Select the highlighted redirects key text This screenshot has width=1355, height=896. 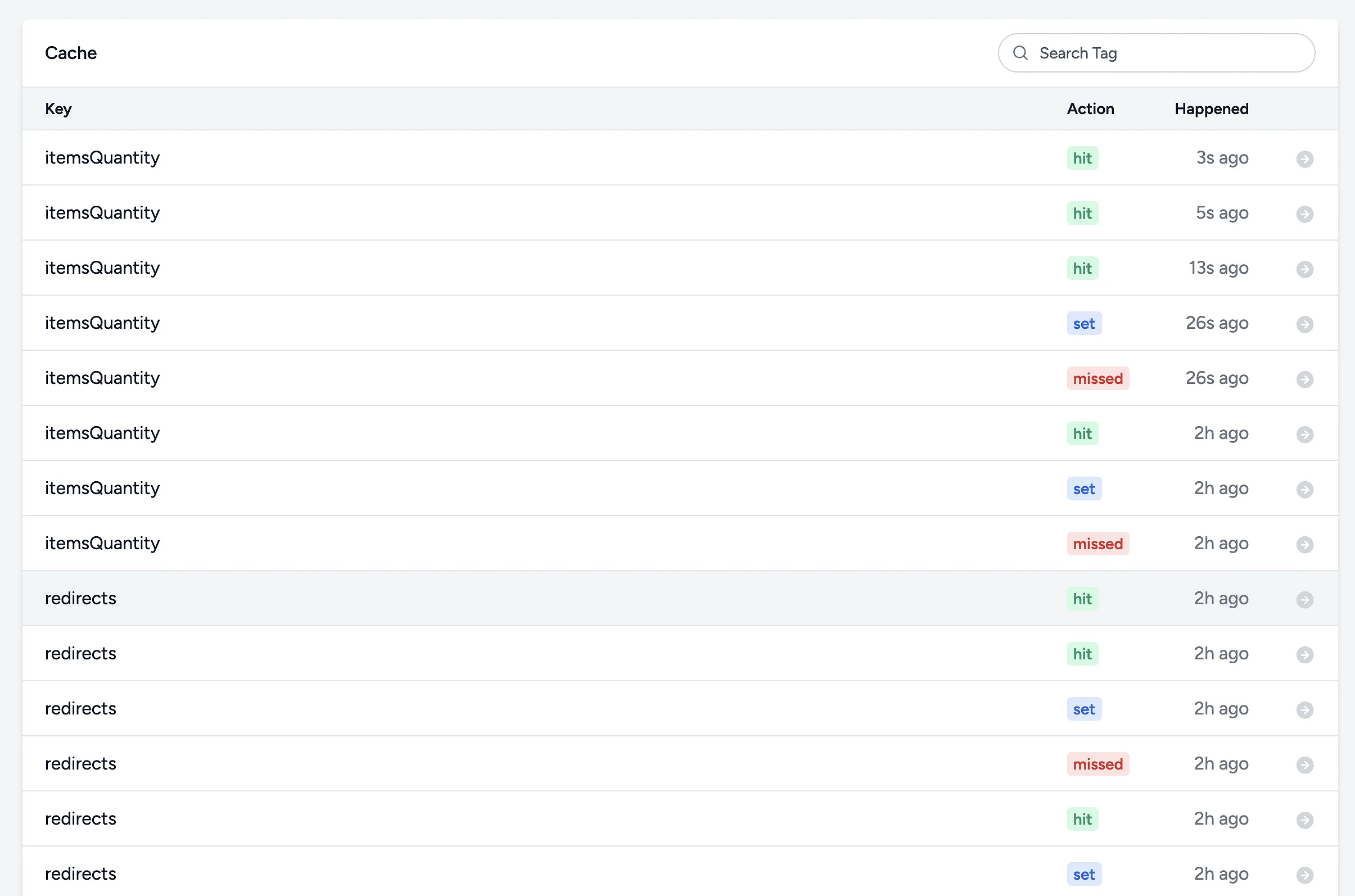coord(80,598)
